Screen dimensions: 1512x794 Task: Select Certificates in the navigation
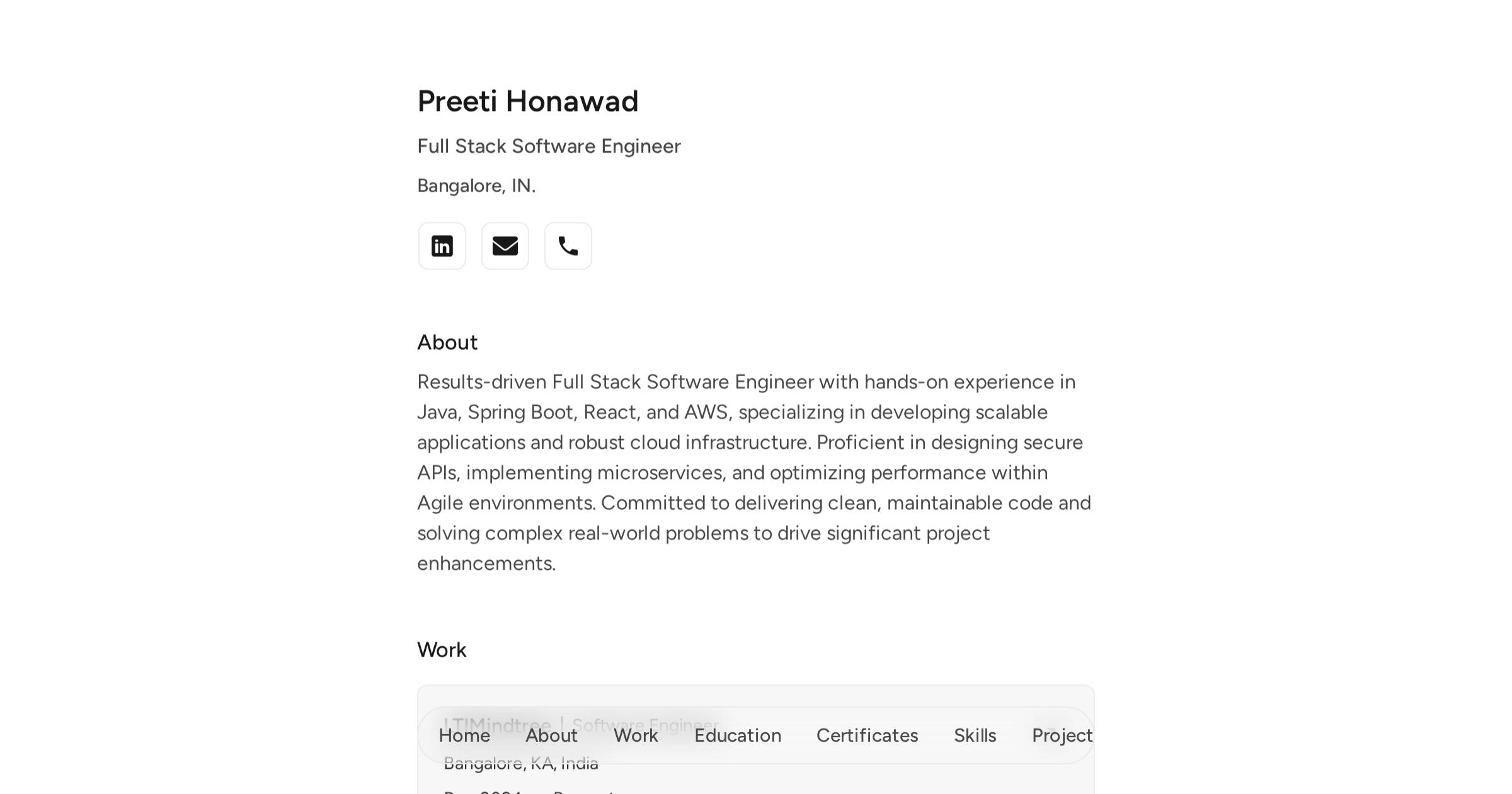click(867, 735)
